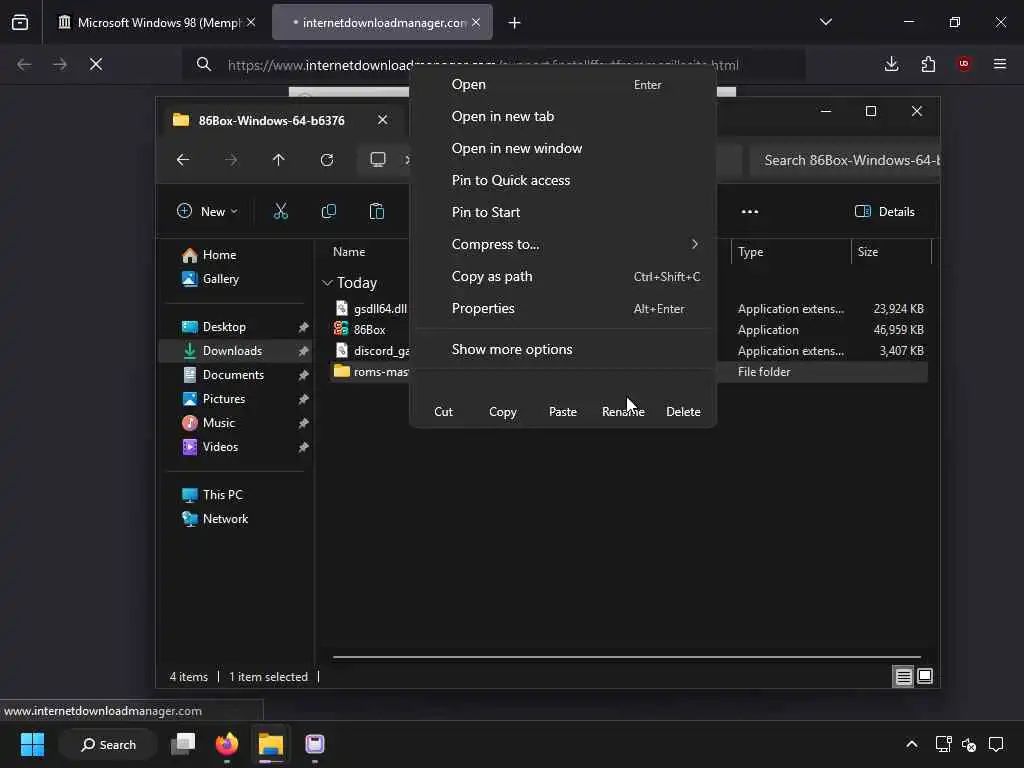Close the 86Box-Windows-64-b6376 Explorer tab
Image resolution: width=1024 pixels, height=768 pixels.
(383, 120)
